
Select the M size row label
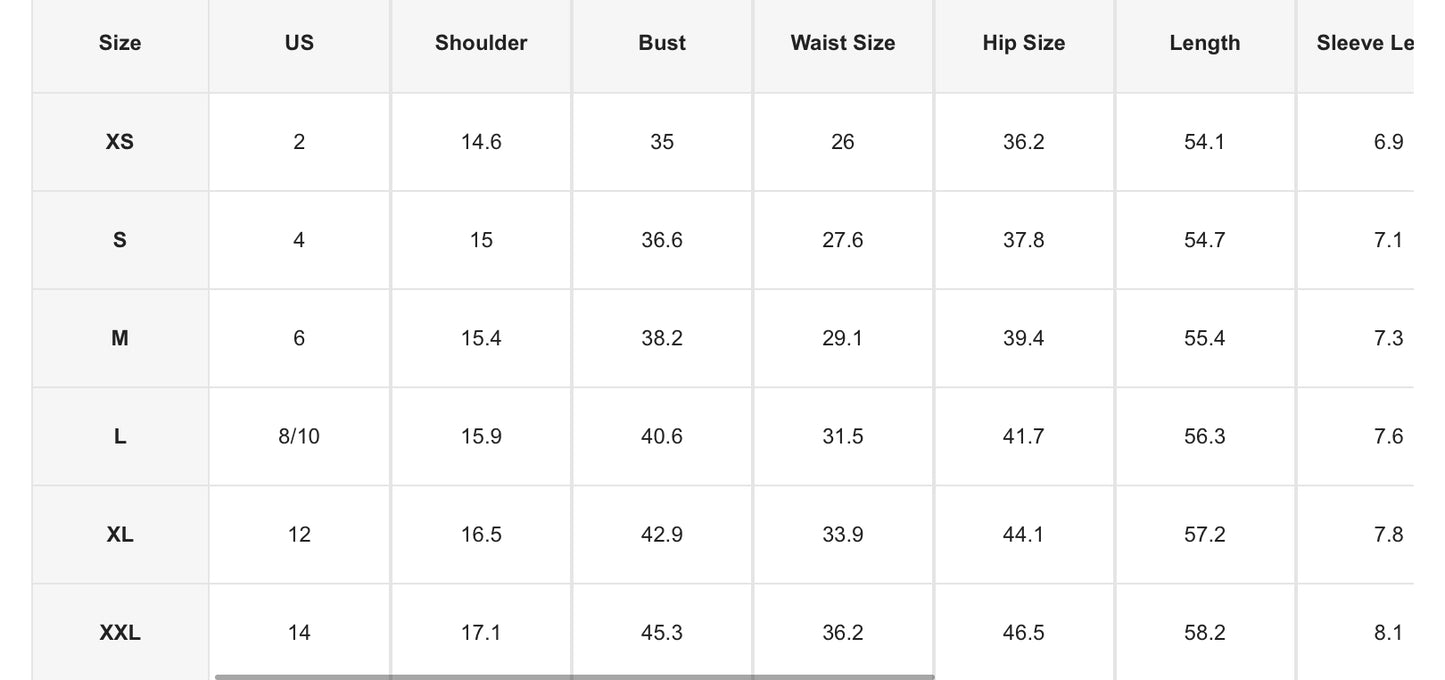pyautogui.click(x=120, y=338)
